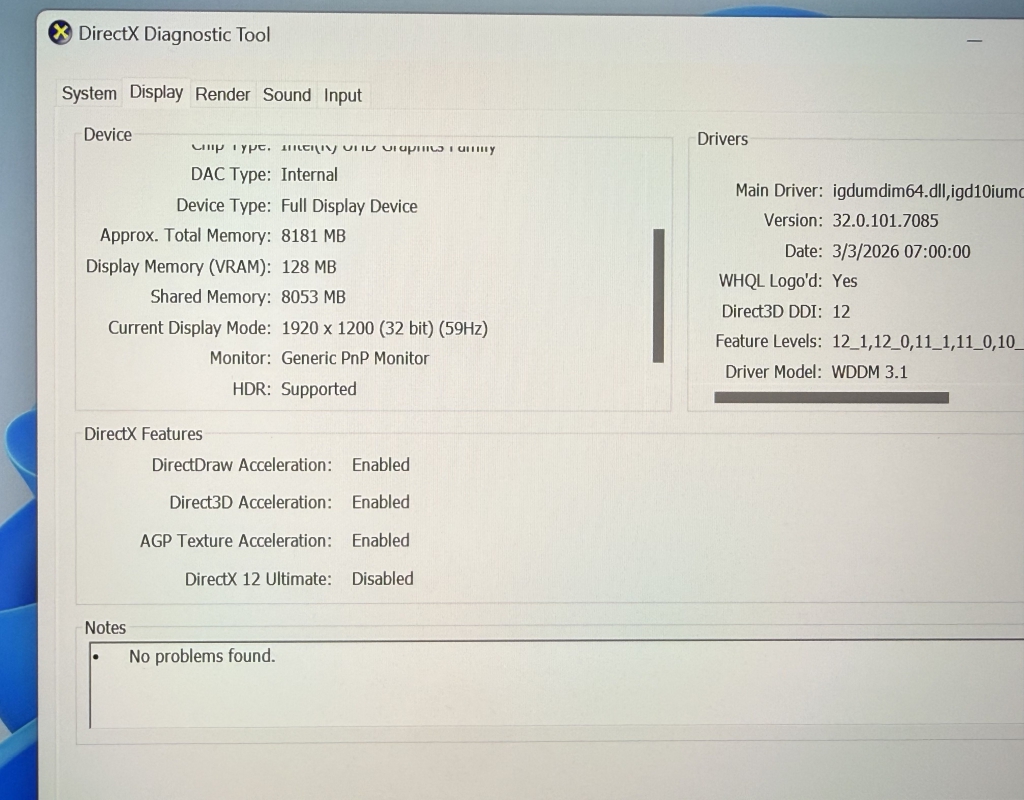Click Direct3D Acceleration 'Enabled' value
This screenshot has width=1024, height=800.
pos(381,502)
